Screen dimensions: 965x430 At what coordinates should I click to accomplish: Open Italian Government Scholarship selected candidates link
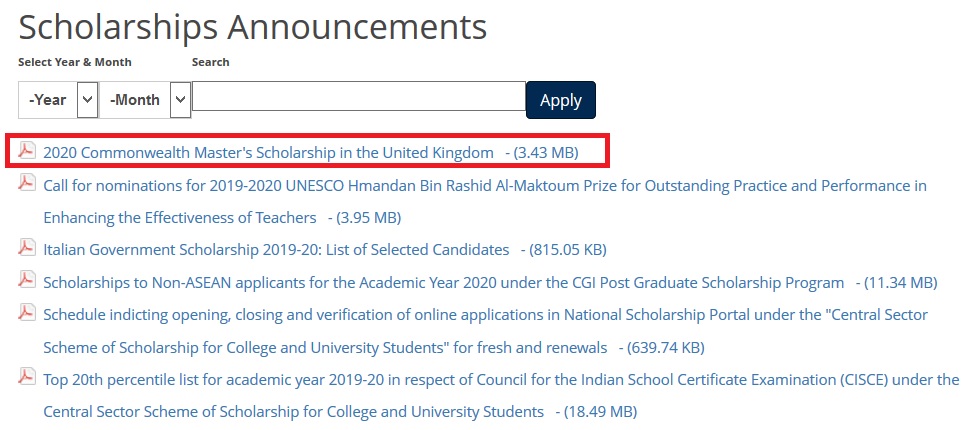coord(276,249)
